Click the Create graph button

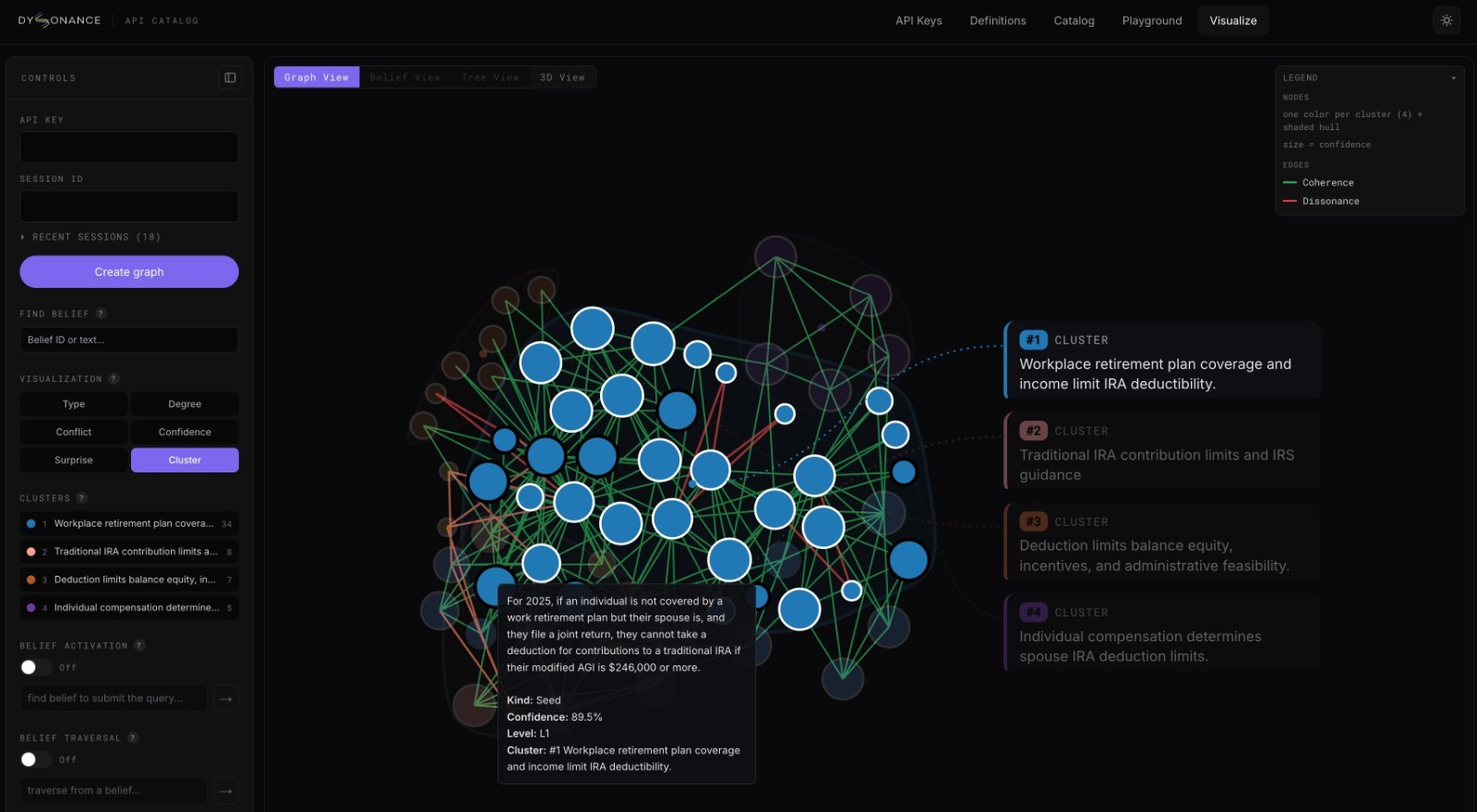129,272
